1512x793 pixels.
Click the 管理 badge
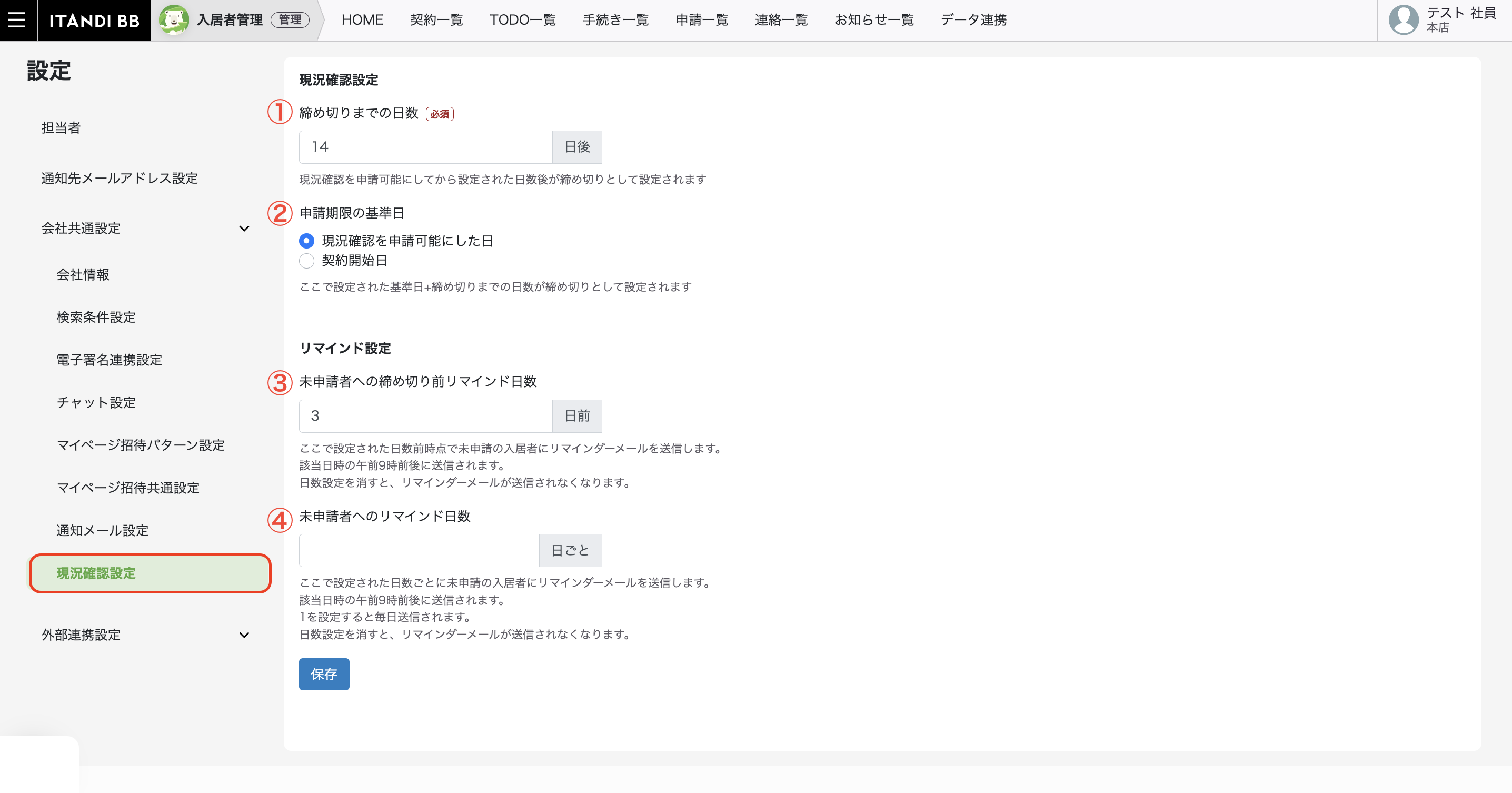(290, 20)
